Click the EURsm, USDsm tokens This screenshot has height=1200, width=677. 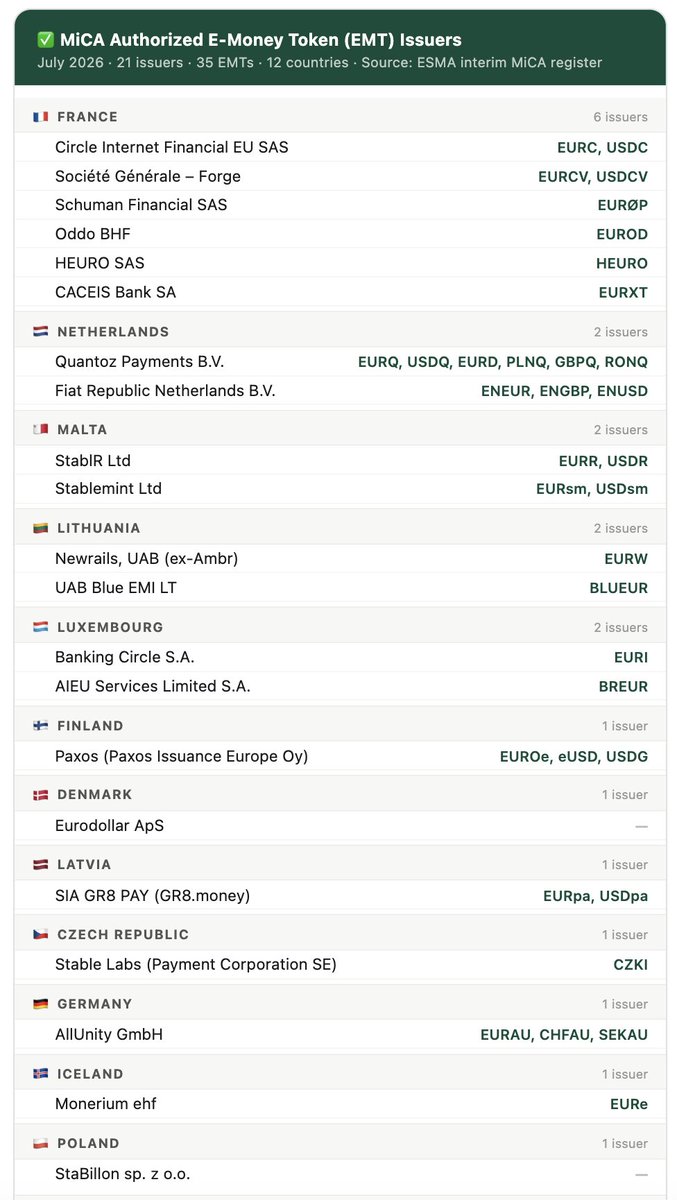pyautogui.click(x=592, y=489)
